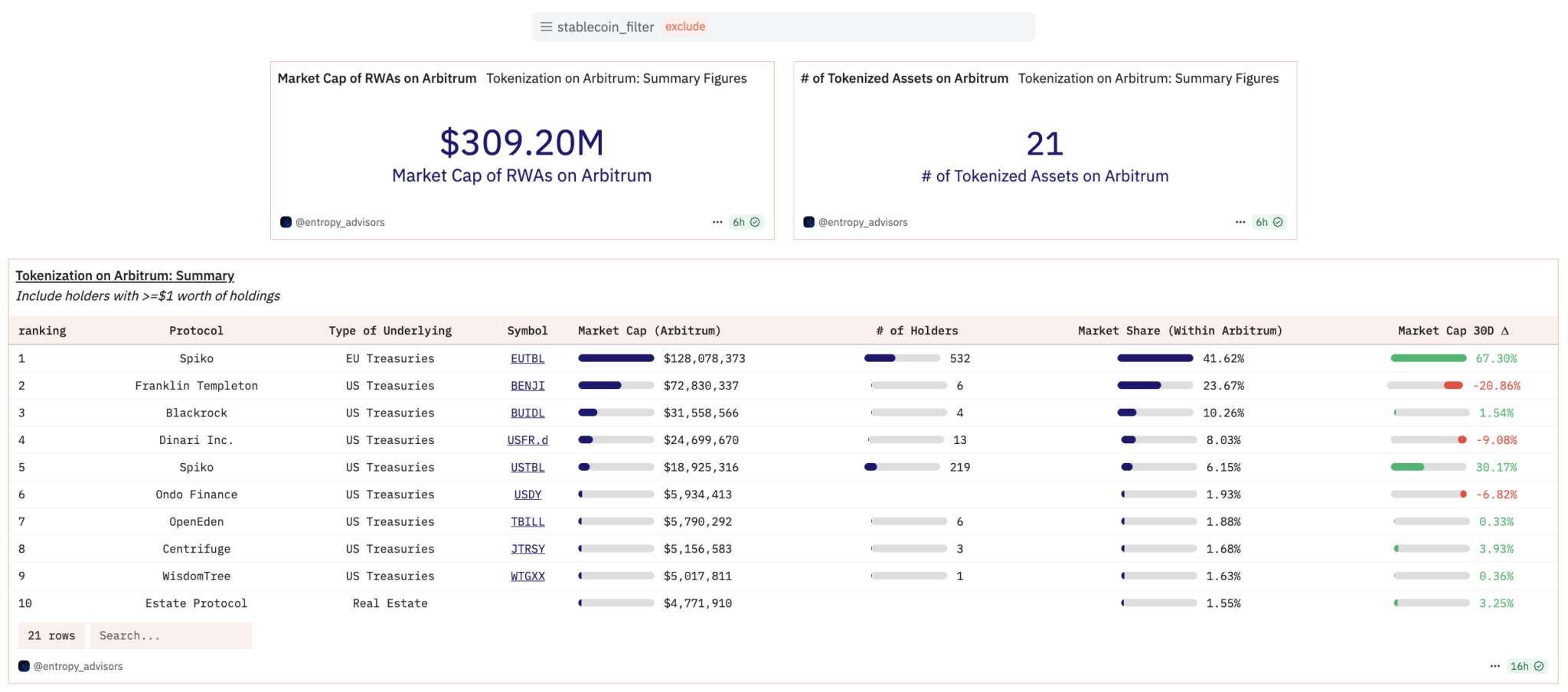Select the Blackrock protocol cell
Image resolution: width=1568 pixels, height=692 pixels.
pos(196,413)
